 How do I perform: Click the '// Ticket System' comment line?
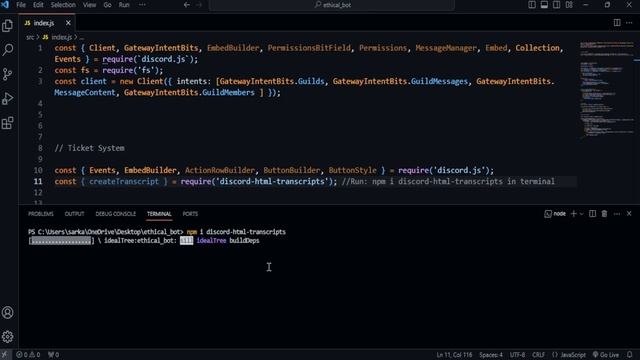pos(89,148)
